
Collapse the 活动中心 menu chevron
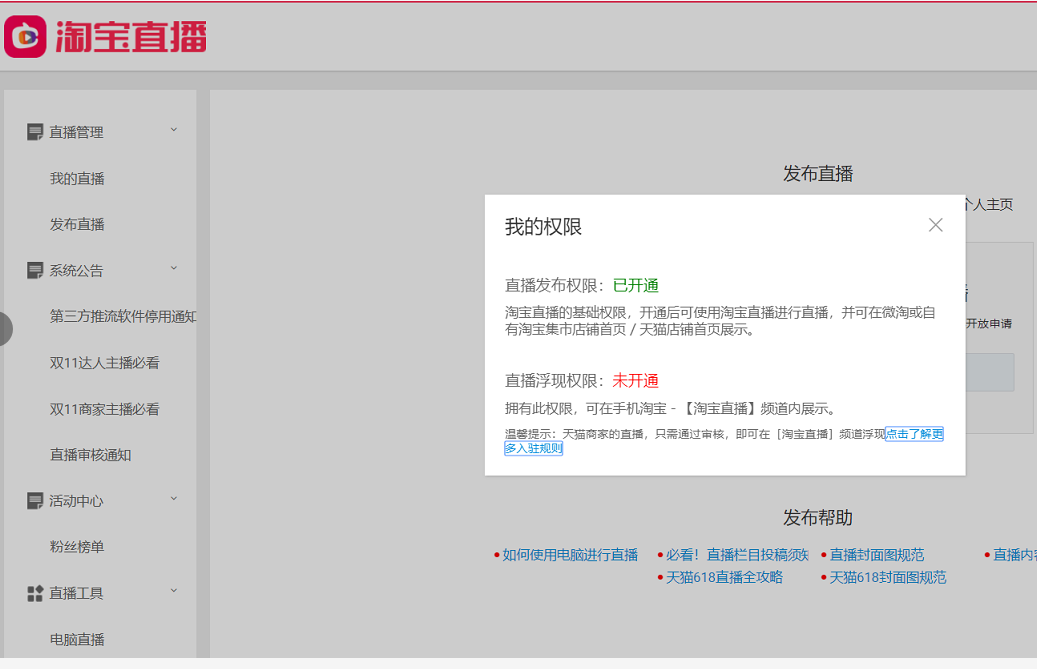point(174,499)
